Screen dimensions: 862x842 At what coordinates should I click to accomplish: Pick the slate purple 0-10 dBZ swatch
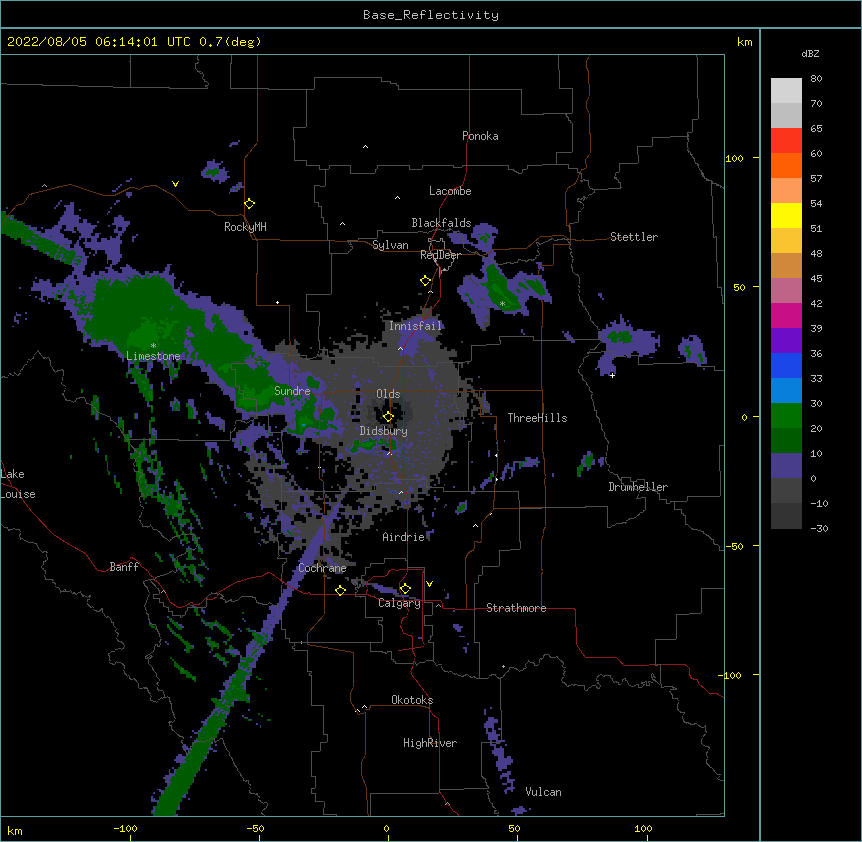click(x=786, y=466)
